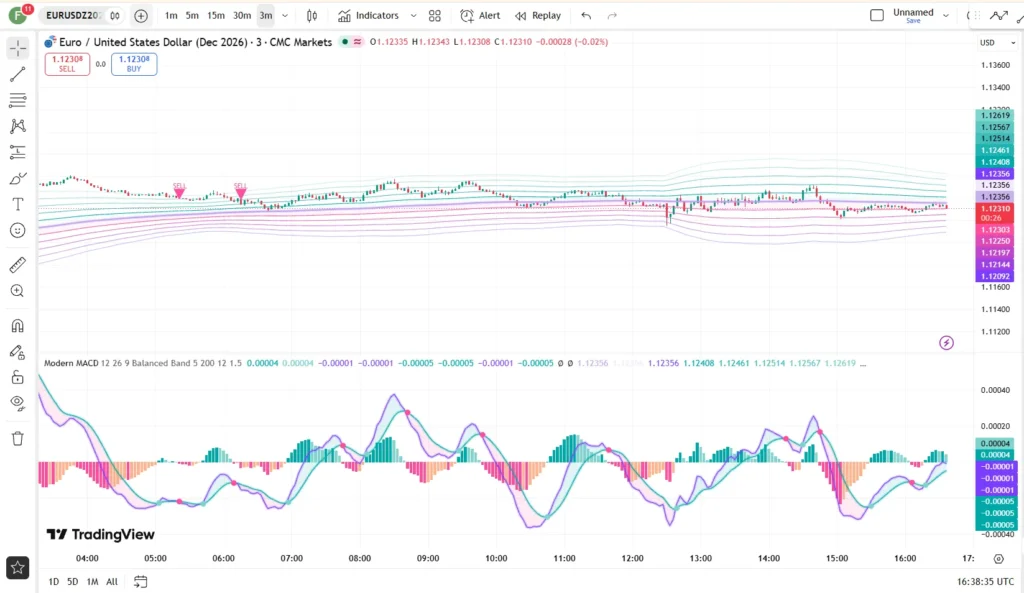This screenshot has width=1024, height=593.
Task: Toggle lock all drawings
Action: [18, 377]
